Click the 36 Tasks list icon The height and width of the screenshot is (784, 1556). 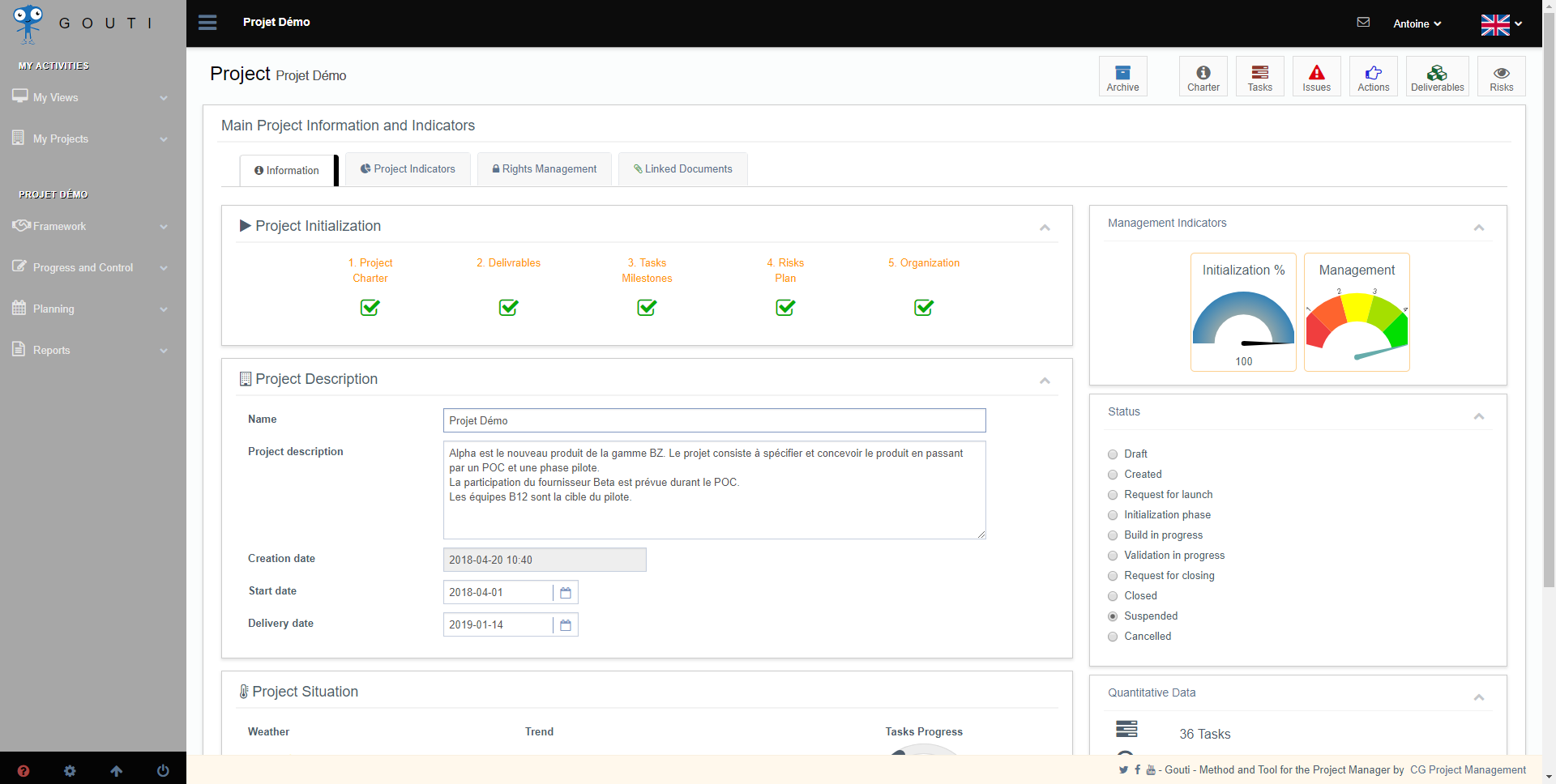[1126, 729]
